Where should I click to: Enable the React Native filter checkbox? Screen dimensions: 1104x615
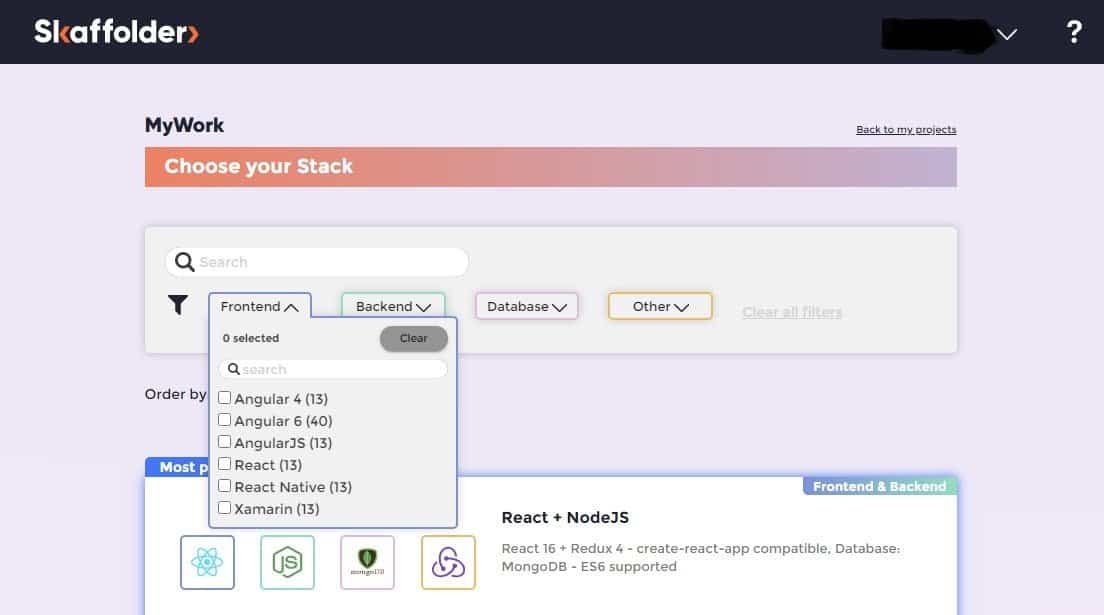click(x=225, y=486)
